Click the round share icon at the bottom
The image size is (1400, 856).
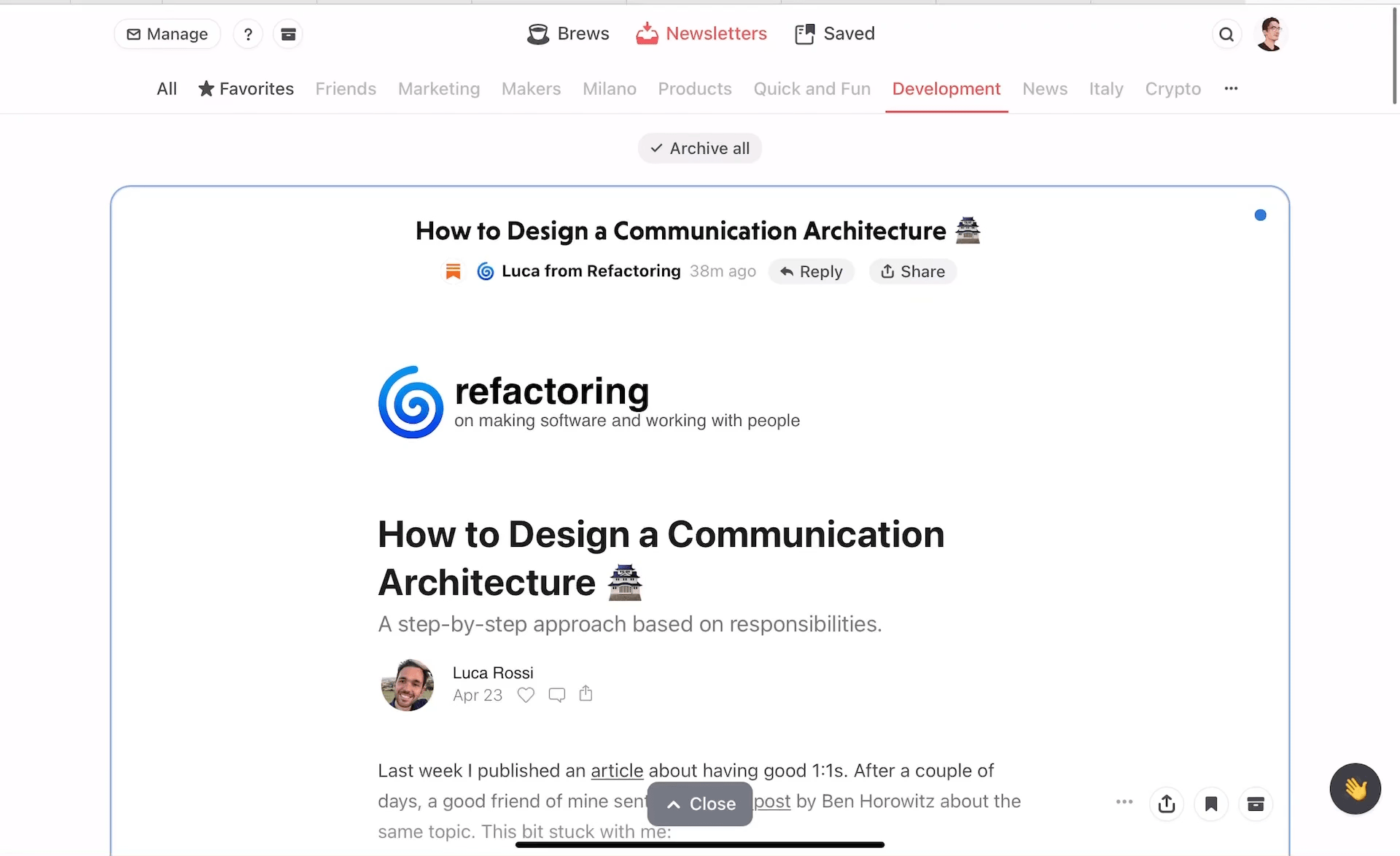point(1167,804)
